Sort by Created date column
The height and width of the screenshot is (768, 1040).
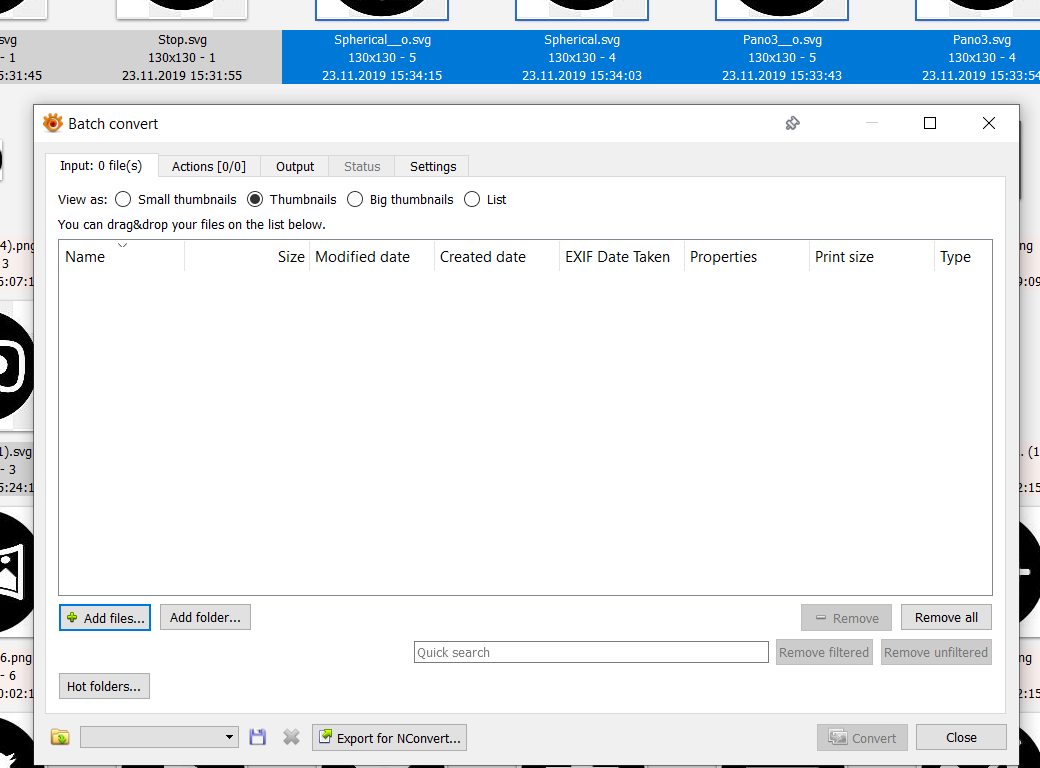(x=496, y=257)
